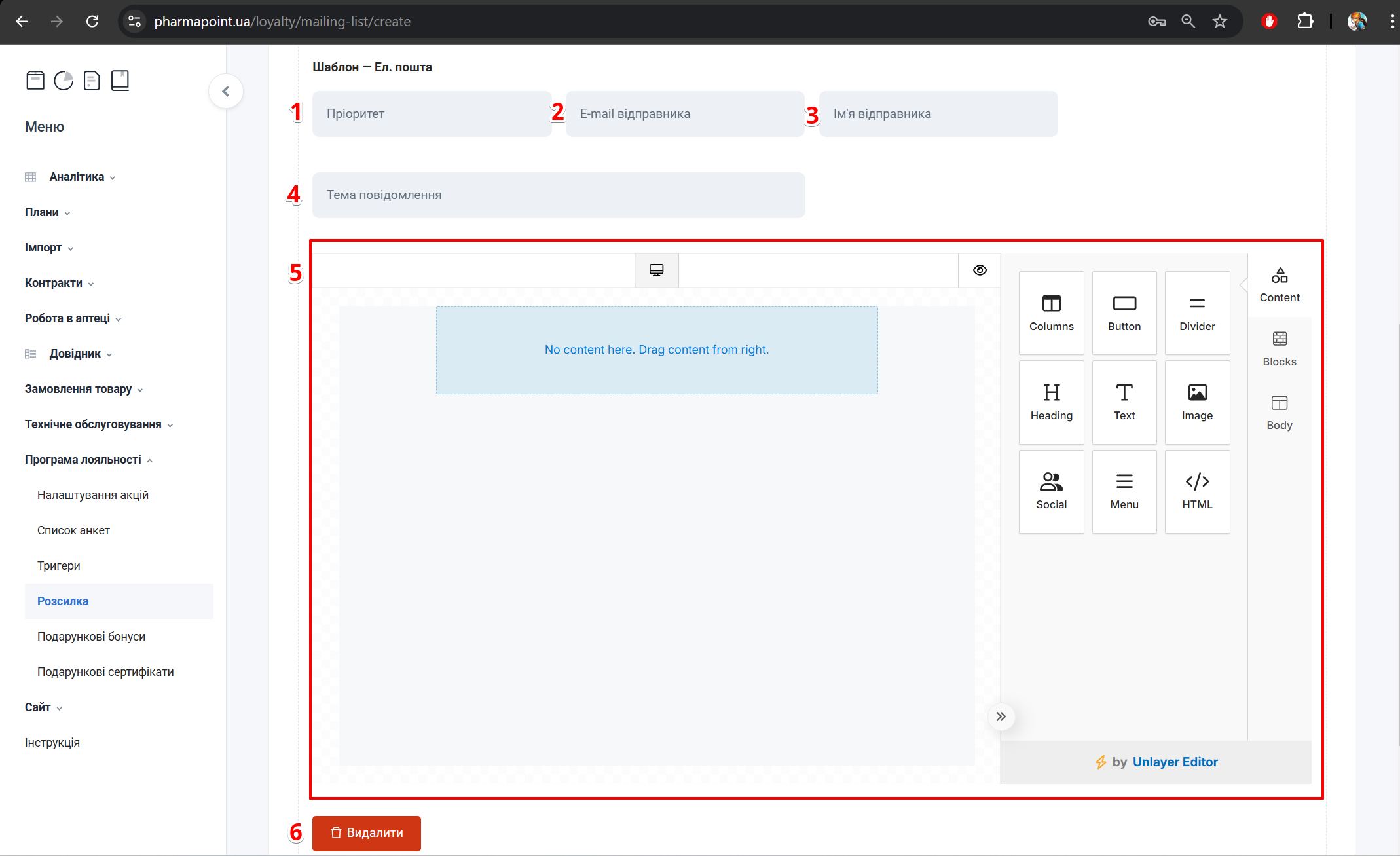Open the Body tab in editor
This screenshot has width=1400, height=856.
tap(1279, 413)
